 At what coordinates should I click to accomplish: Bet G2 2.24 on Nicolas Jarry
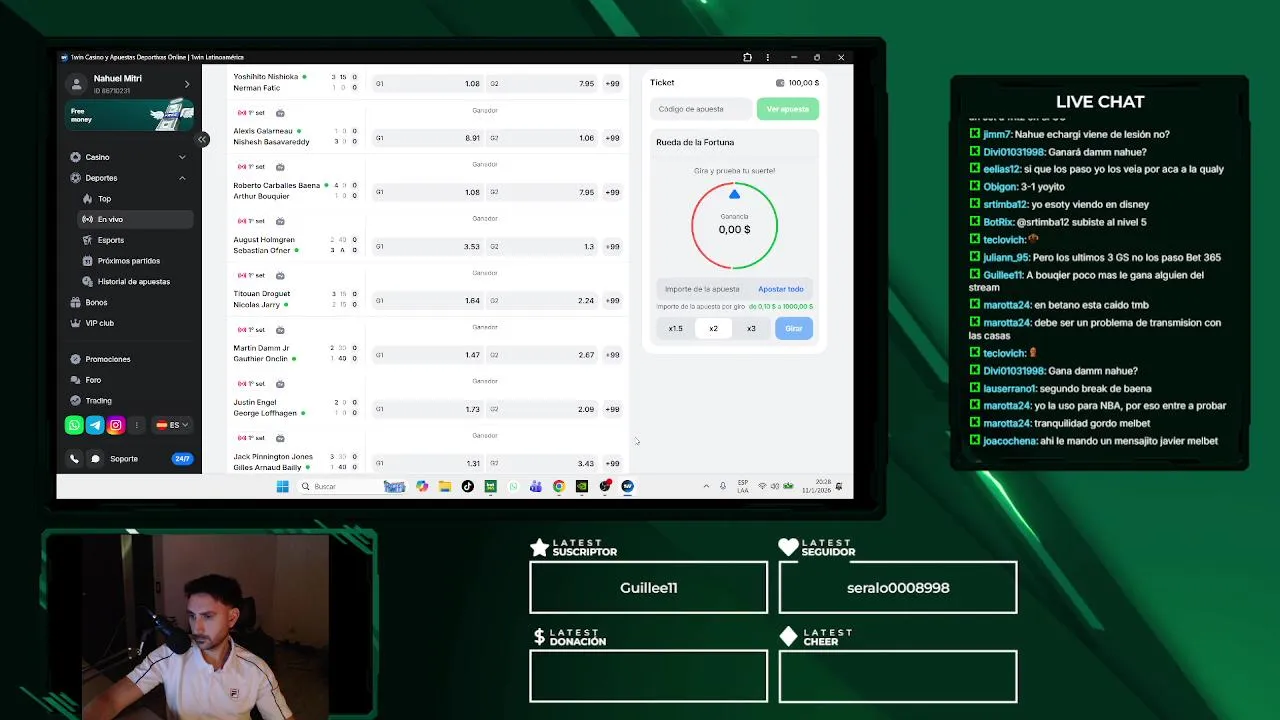coord(543,300)
